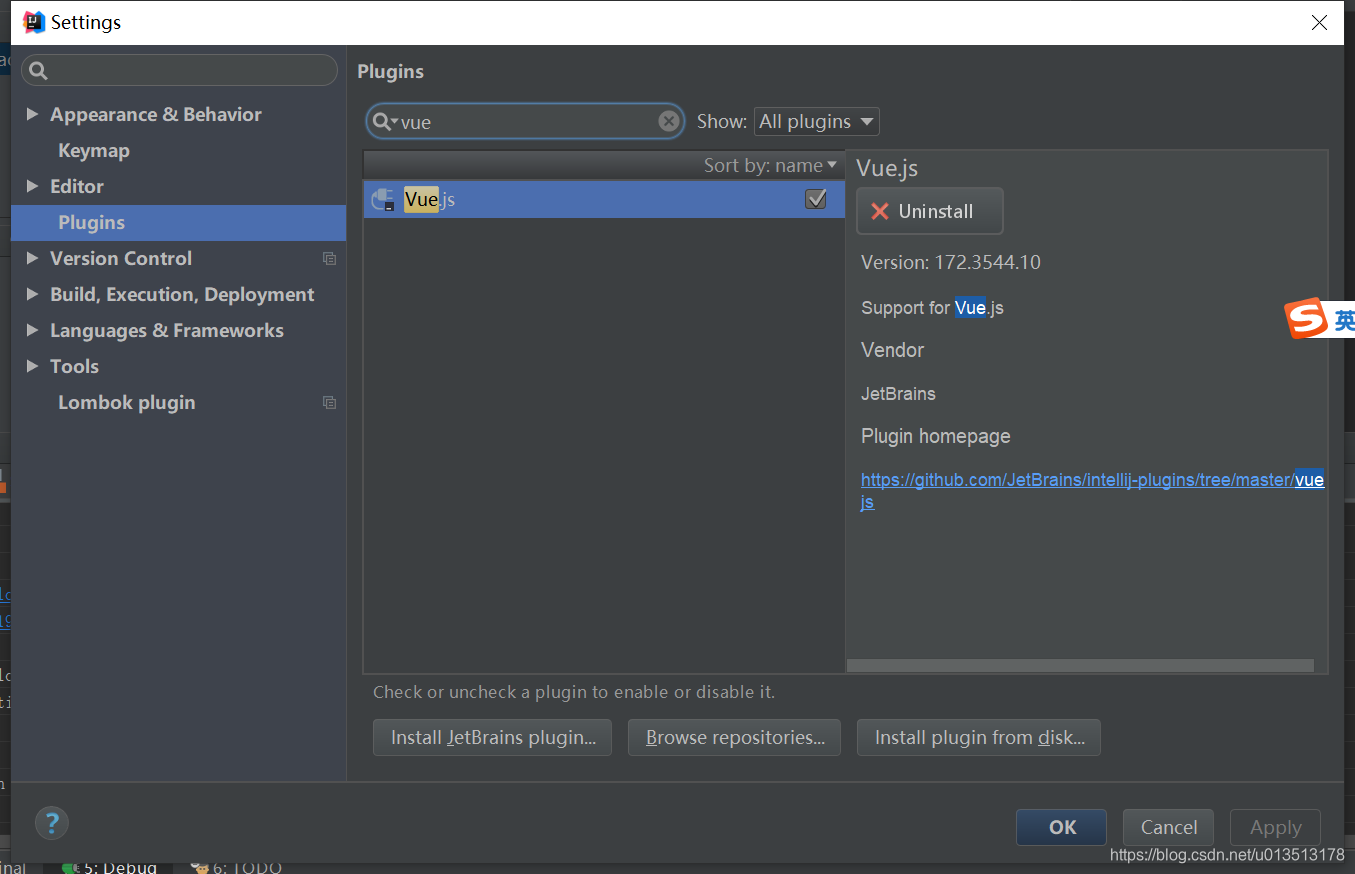1355x874 pixels.
Task: Click the plugin description horizontal scrollbar
Action: coord(1080,665)
